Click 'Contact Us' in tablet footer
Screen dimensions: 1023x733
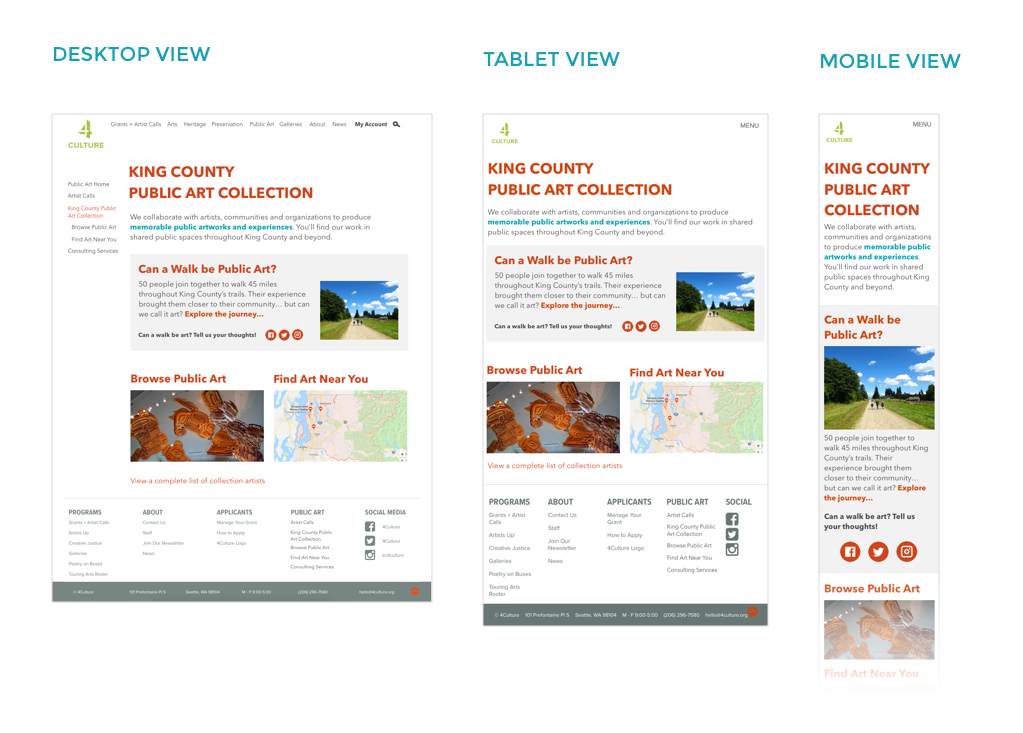(x=562, y=515)
